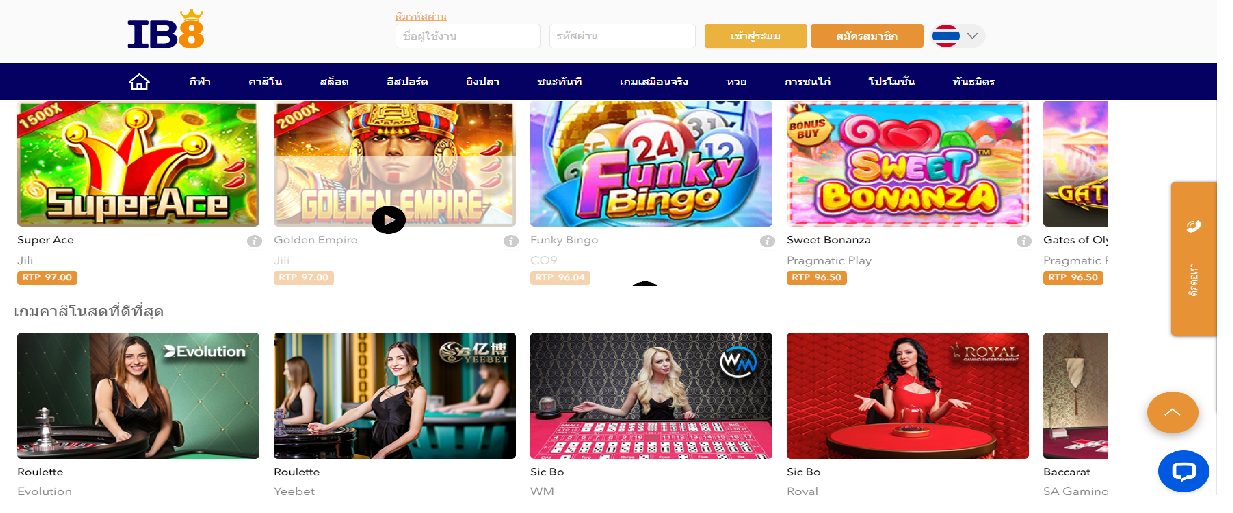The width and height of the screenshot is (1233, 513).
Task: Focus the username input field
Action: pos(469,36)
